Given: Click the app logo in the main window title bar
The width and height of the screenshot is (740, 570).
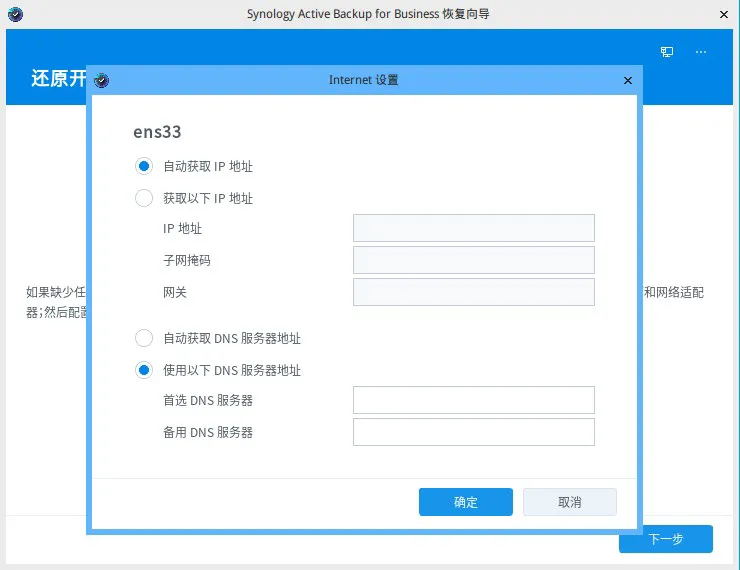Looking at the screenshot, I should (x=16, y=14).
